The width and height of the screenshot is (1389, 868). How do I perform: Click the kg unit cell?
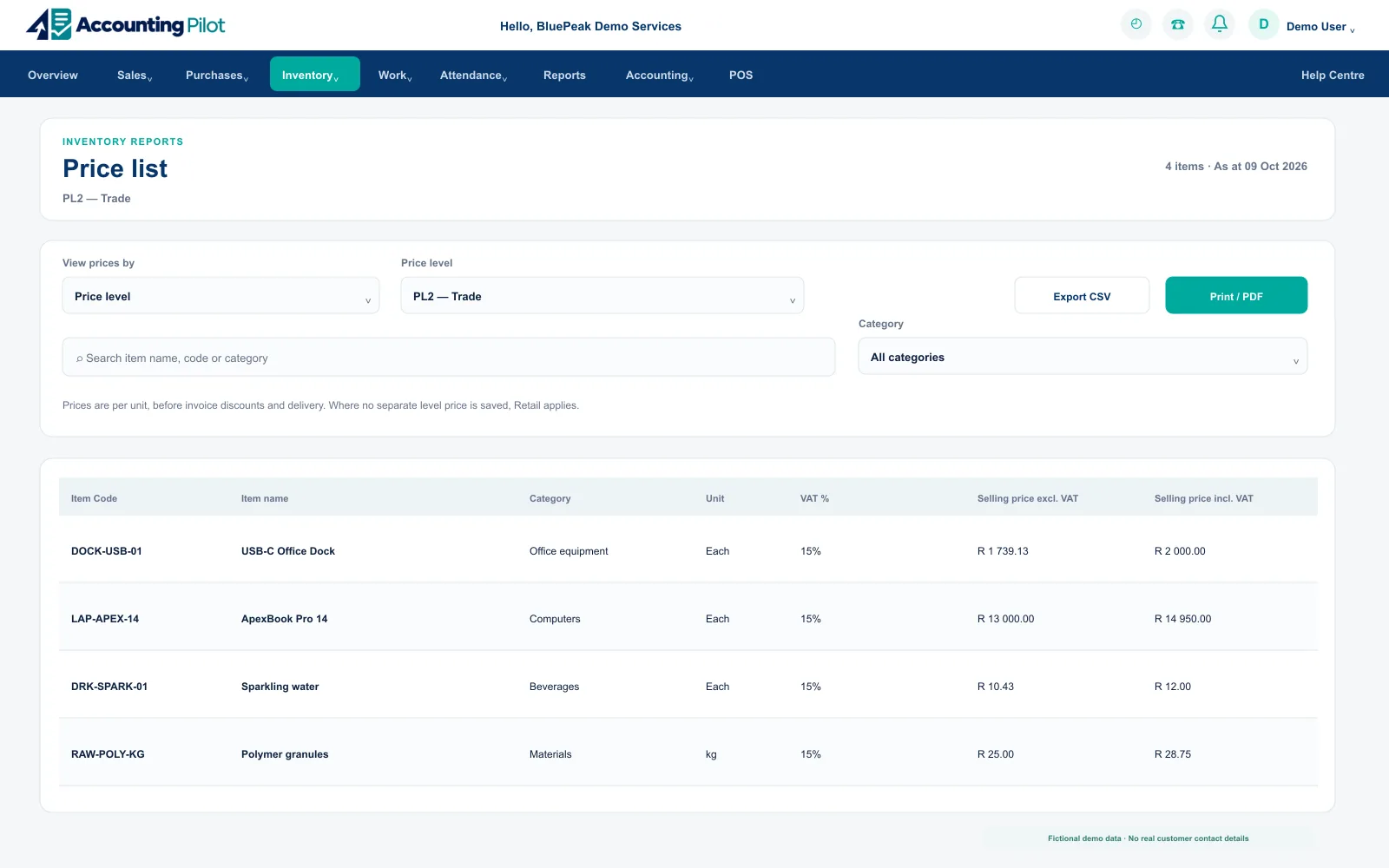[x=711, y=754]
